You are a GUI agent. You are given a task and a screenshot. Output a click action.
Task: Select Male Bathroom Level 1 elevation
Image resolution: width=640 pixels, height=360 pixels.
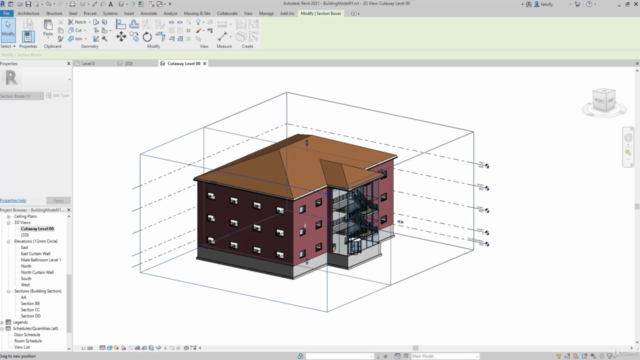point(41,260)
